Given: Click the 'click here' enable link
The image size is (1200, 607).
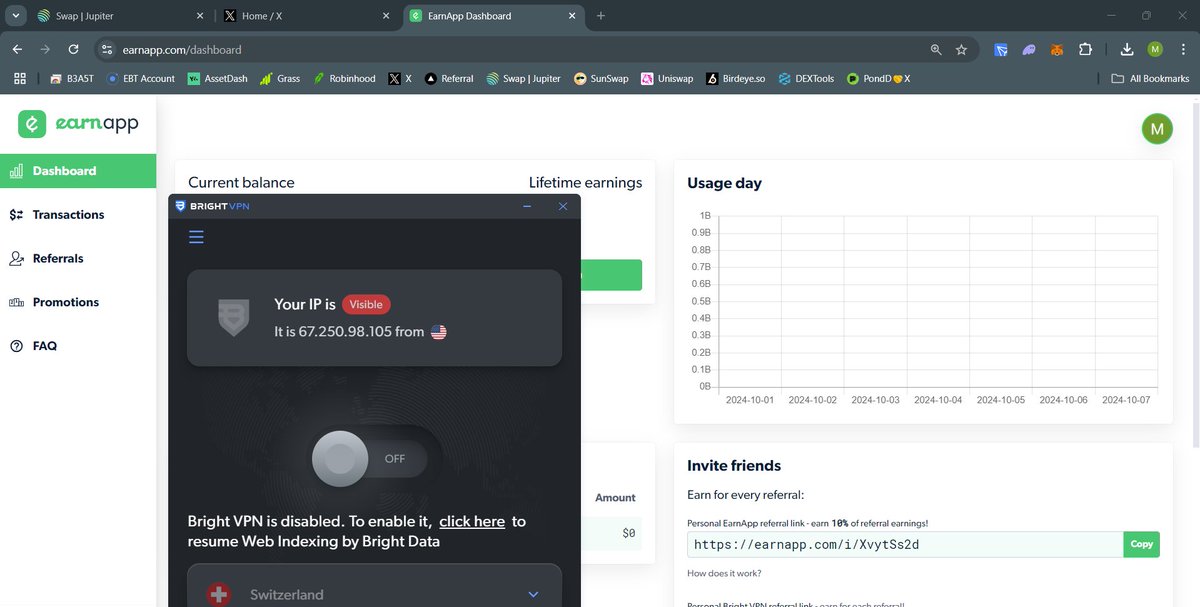Looking at the screenshot, I should (x=472, y=521).
